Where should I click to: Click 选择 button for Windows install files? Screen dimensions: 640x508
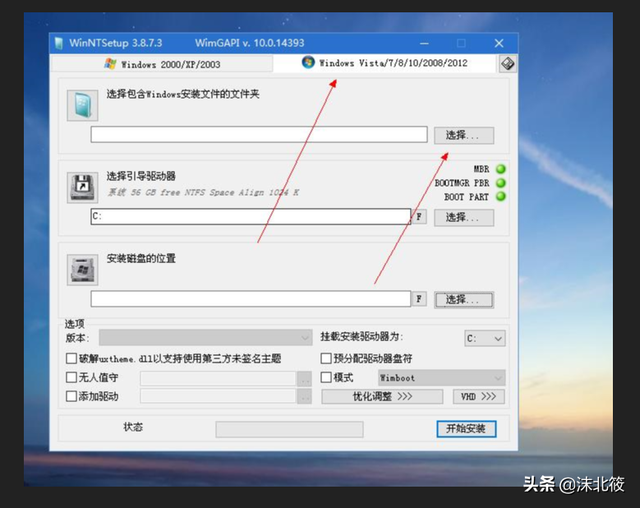[x=464, y=135]
